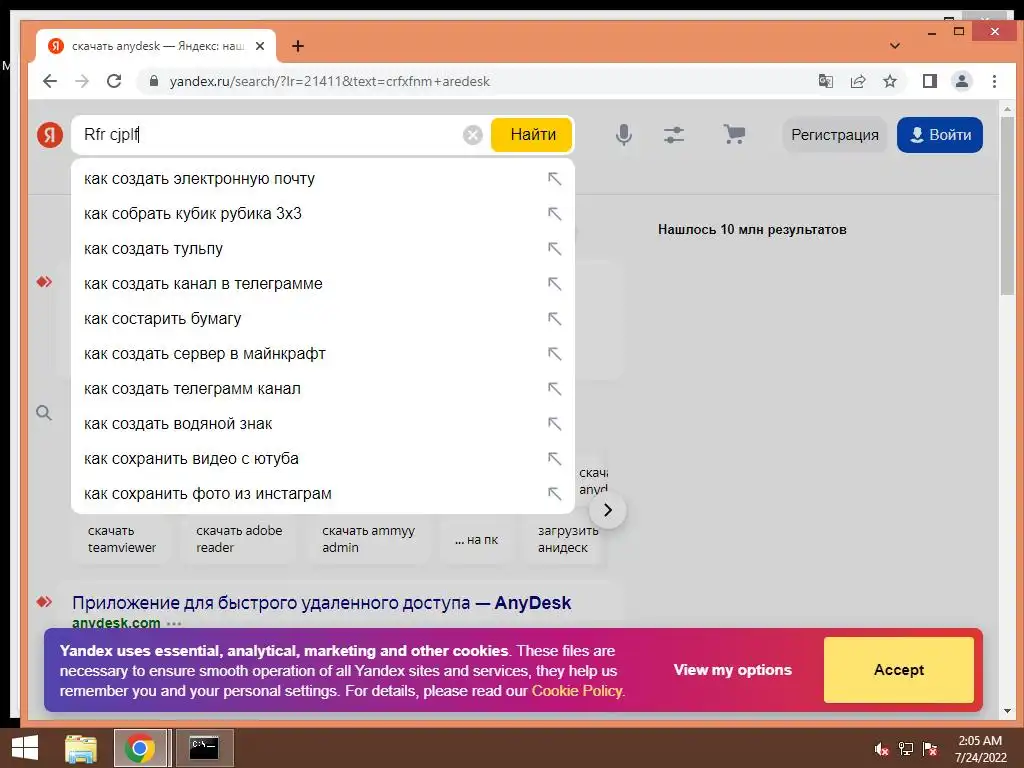Open View my options for cookies
Image resolution: width=1024 pixels, height=768 pixels.
[x=733, y=670]
